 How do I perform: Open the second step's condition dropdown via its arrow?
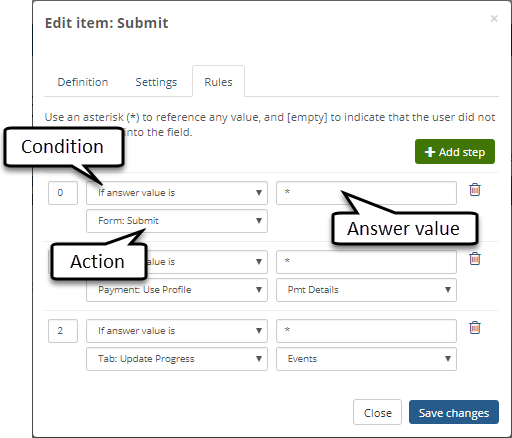pos(259,262)
